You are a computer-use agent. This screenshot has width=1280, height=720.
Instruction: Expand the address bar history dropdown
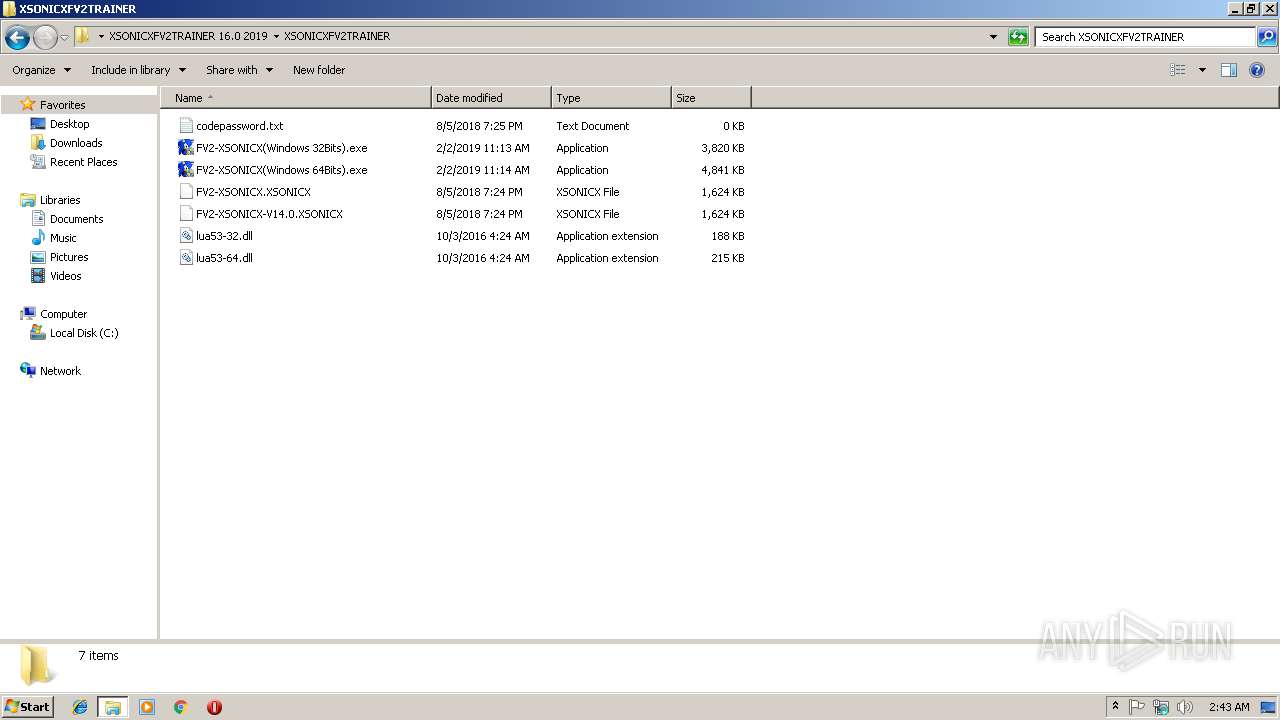click(x=993, y=37)
